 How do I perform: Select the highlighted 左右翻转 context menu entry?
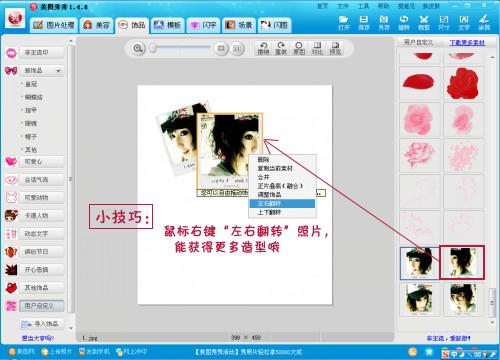pyautogui.click(x=283, y=203)
